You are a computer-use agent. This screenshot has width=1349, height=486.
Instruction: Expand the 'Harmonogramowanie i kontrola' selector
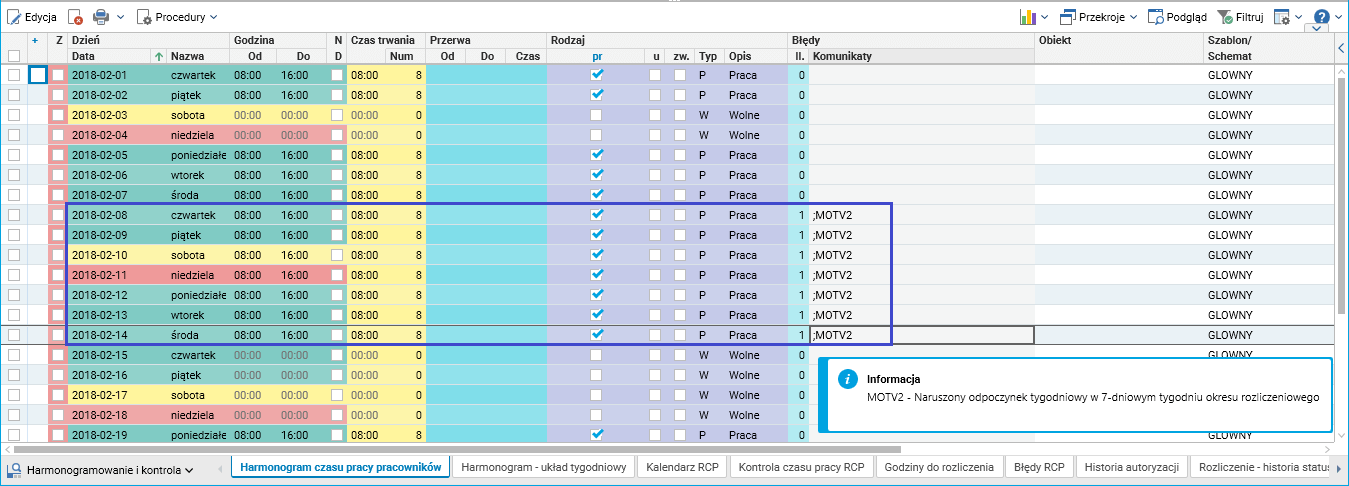(x=110, y=469)
